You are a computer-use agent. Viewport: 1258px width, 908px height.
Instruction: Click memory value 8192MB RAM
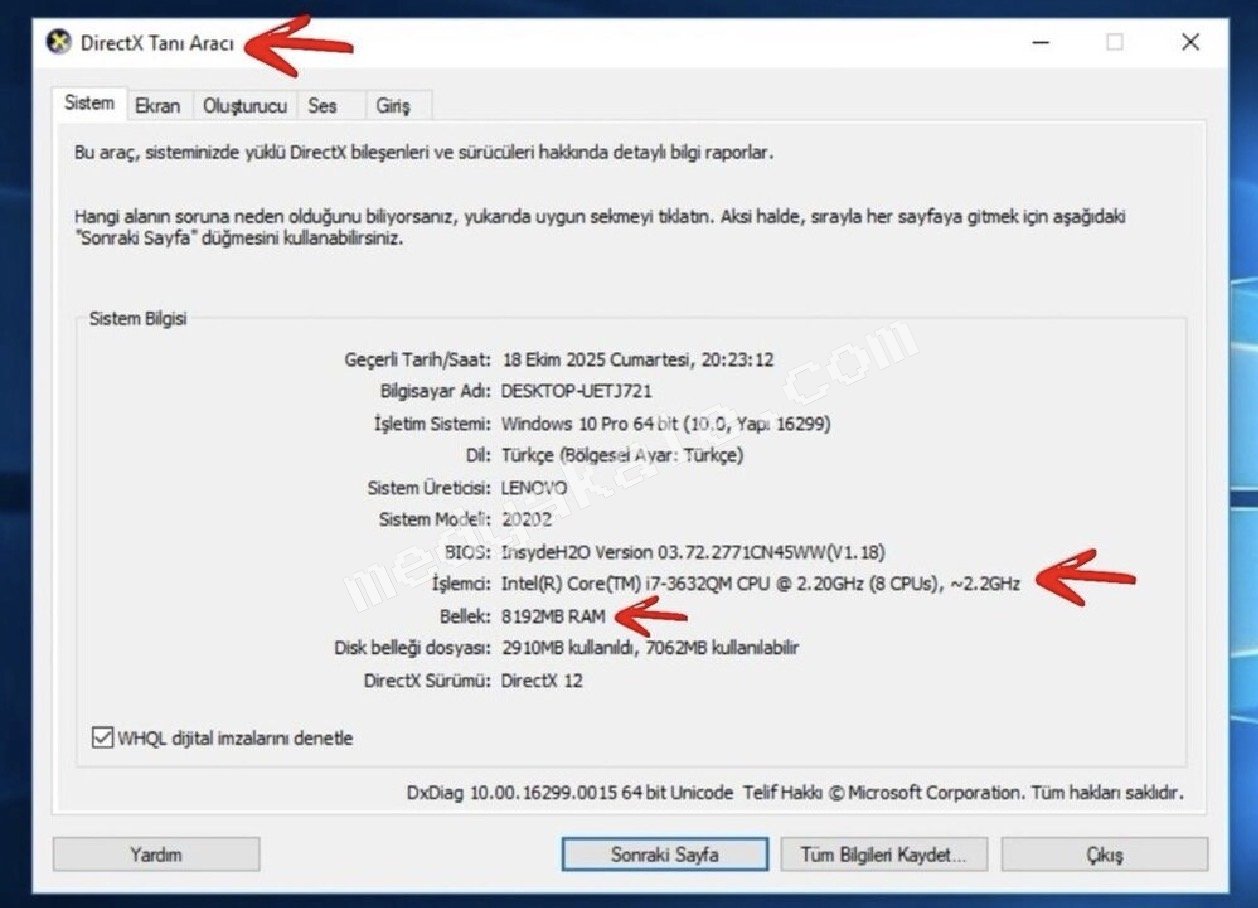tap(553, 616)
